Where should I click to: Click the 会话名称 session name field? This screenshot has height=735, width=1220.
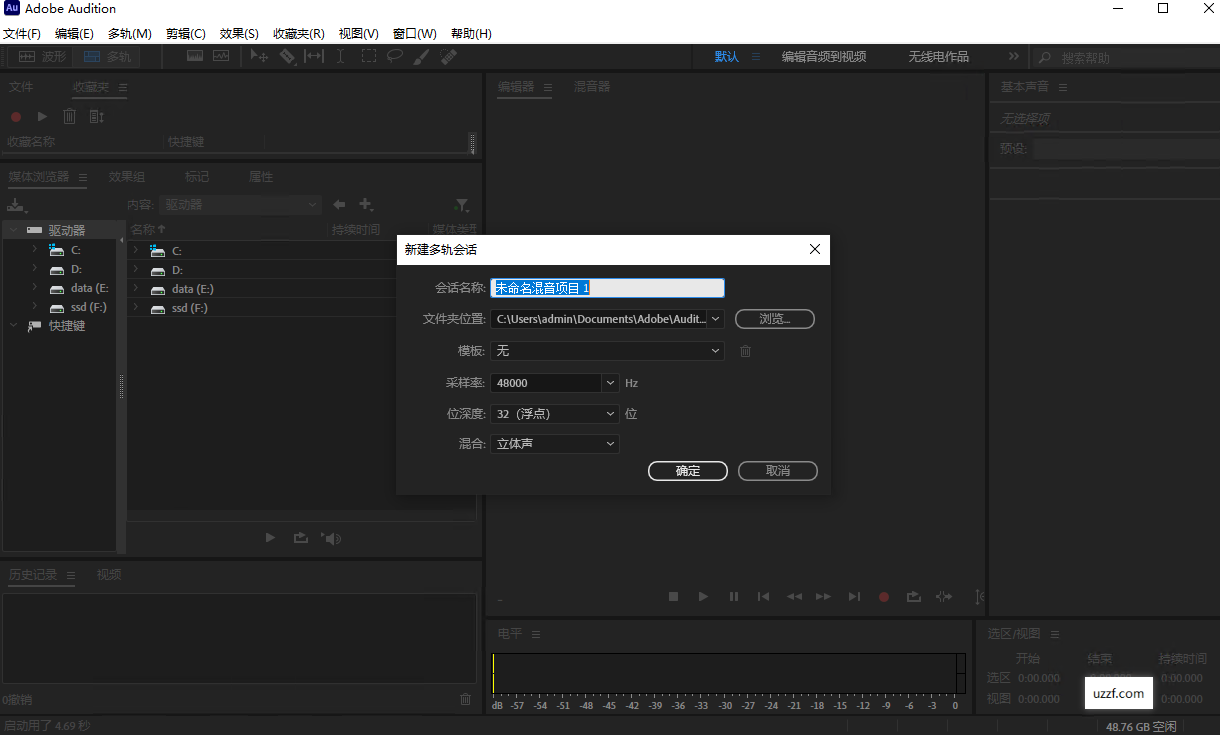click(x=607, y=287)
